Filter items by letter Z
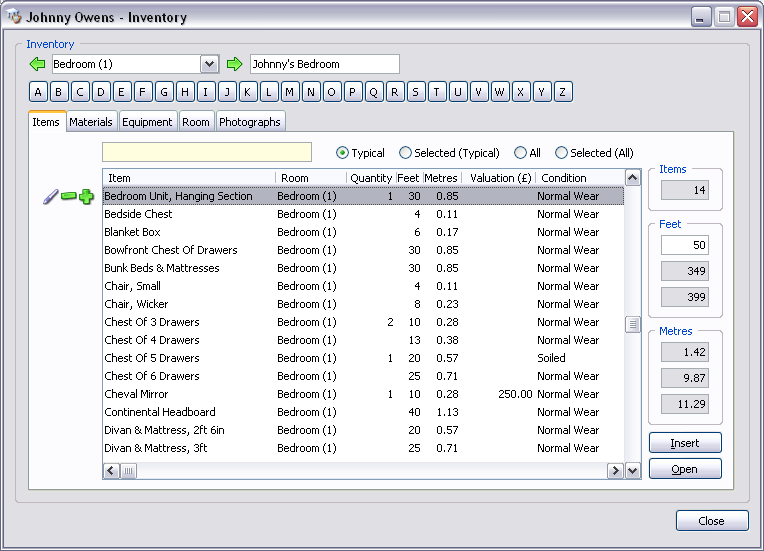 point(563,92)
